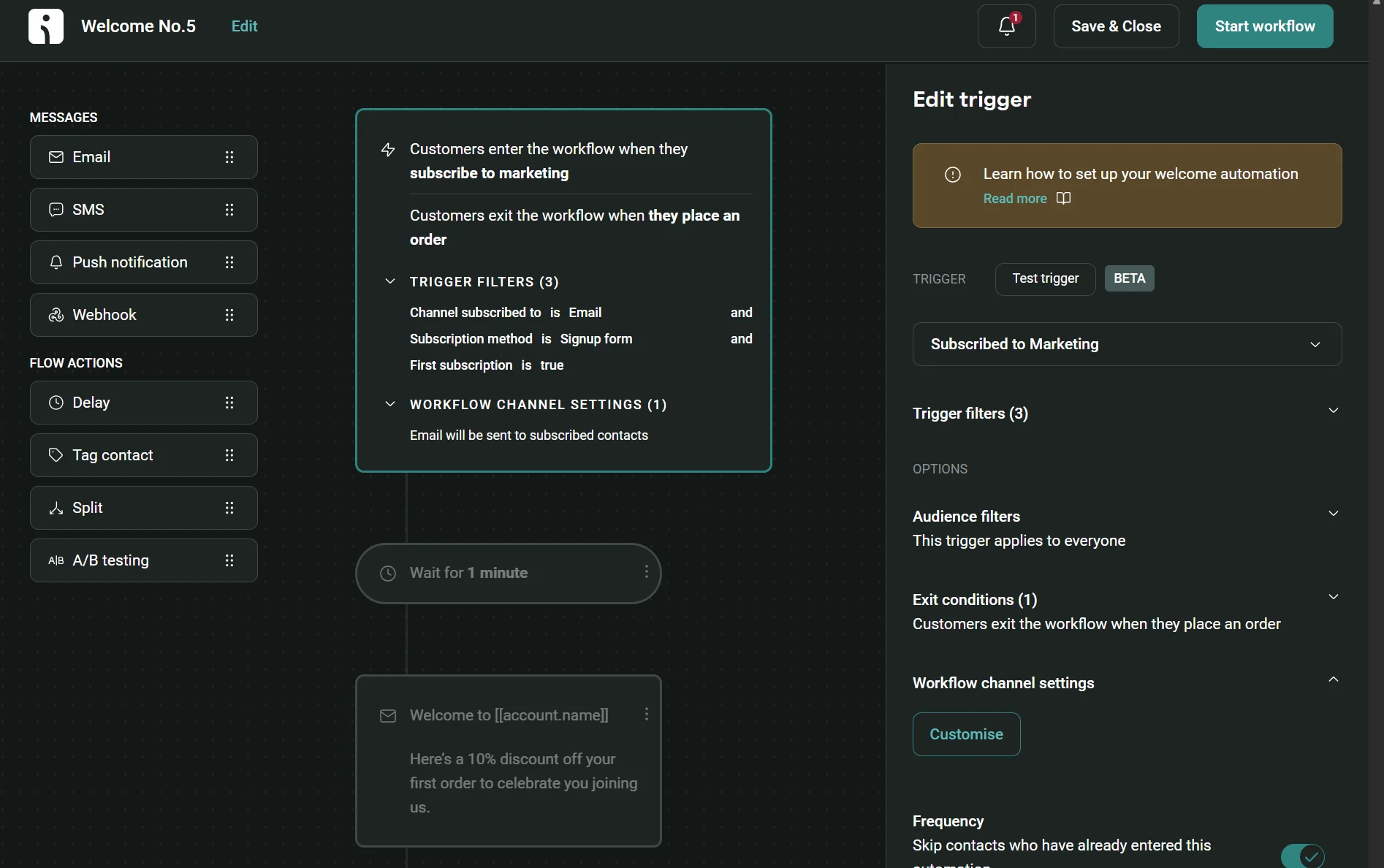Collapse the Trigger Filters (3) section in node
This screenshot has height=868, width=1384.
pos(390,281)
